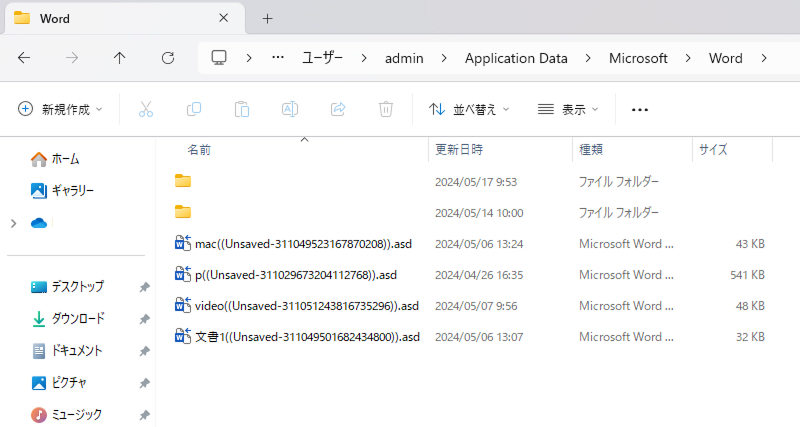Refresh the current folder view

click(x=168, y=58)
